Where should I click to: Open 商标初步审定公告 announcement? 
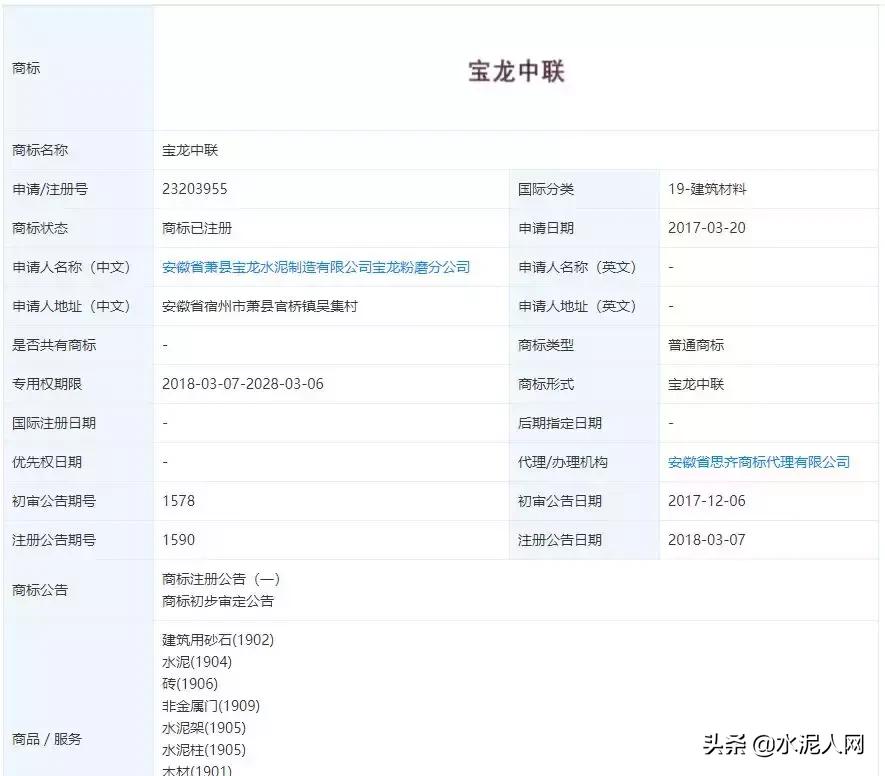pos(218,601)
